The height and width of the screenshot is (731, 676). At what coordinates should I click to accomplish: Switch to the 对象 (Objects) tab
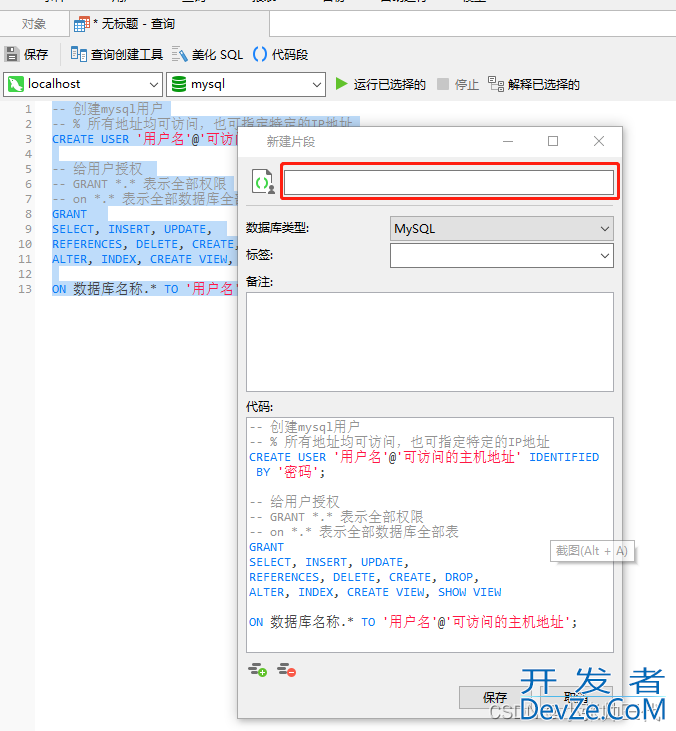34,24
